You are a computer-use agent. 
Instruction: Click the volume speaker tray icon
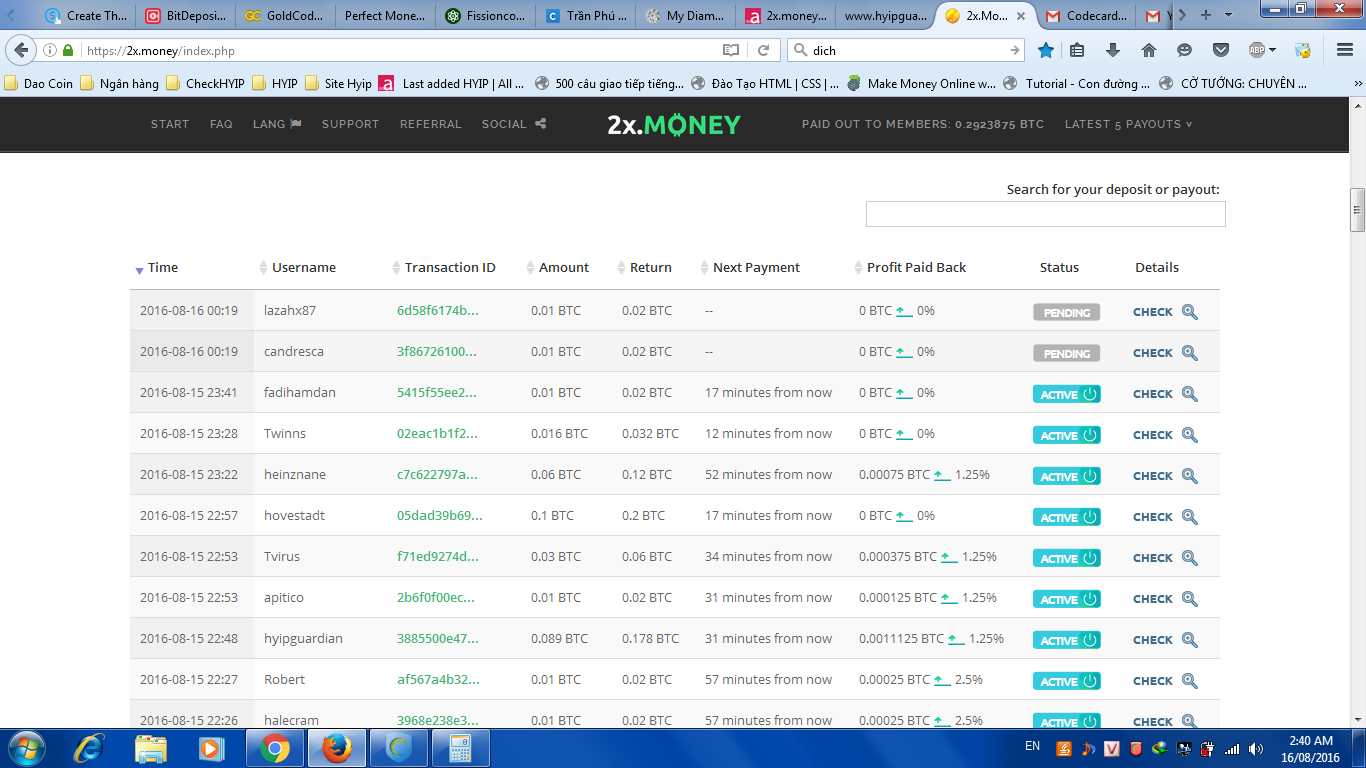(x=1256, y=748)
